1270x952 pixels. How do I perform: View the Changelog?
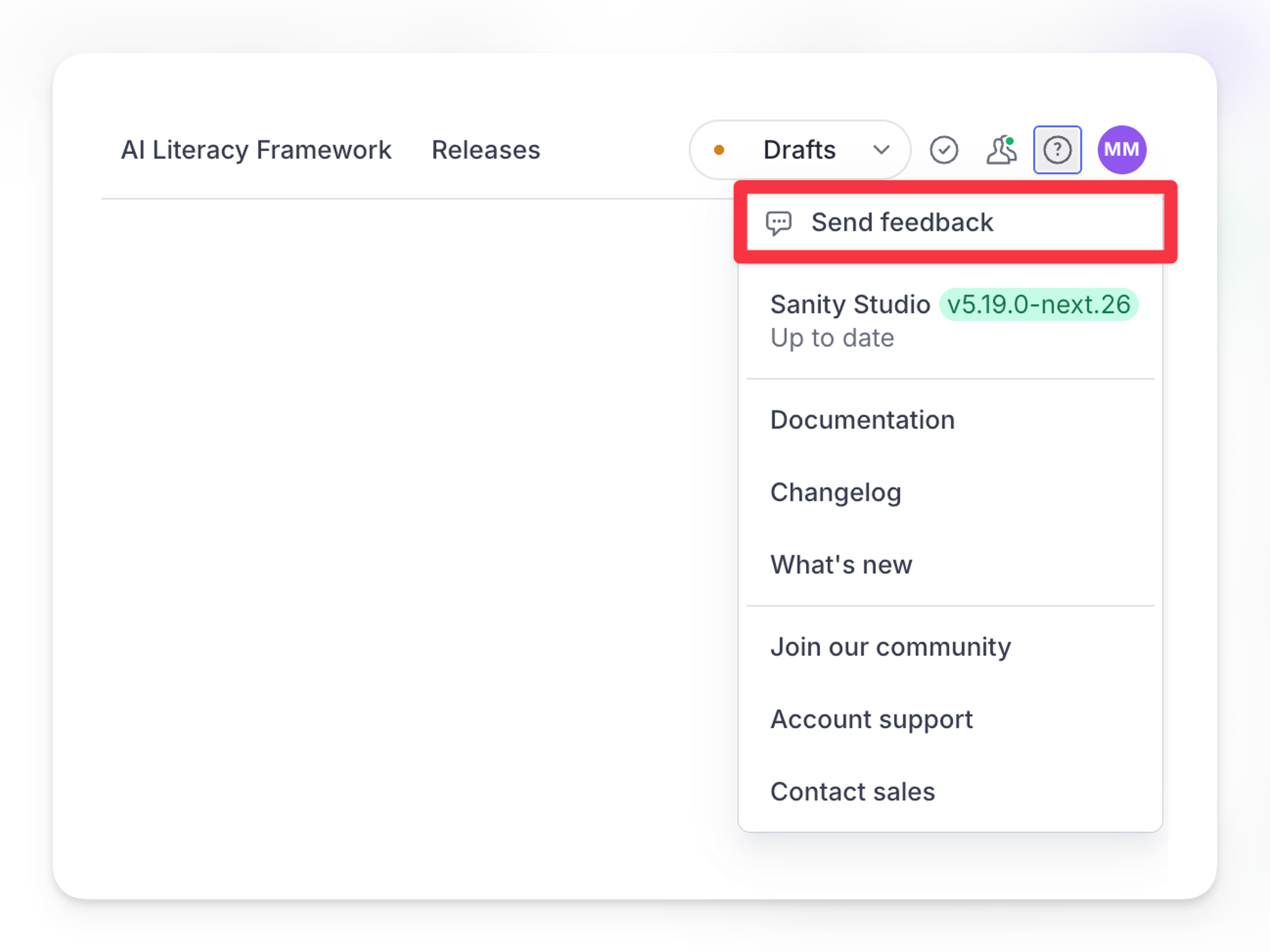click(836, 492)
